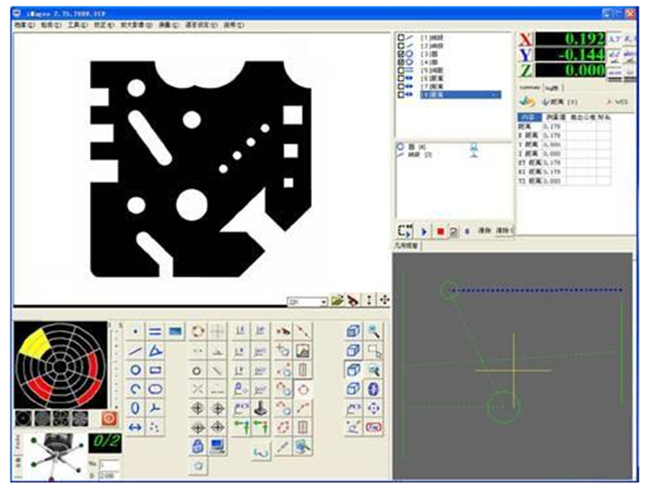Toggle checkbox for feature item [1]
This screenshot has height=495, width=648.
pyautogui.click(x=401, y=37)
